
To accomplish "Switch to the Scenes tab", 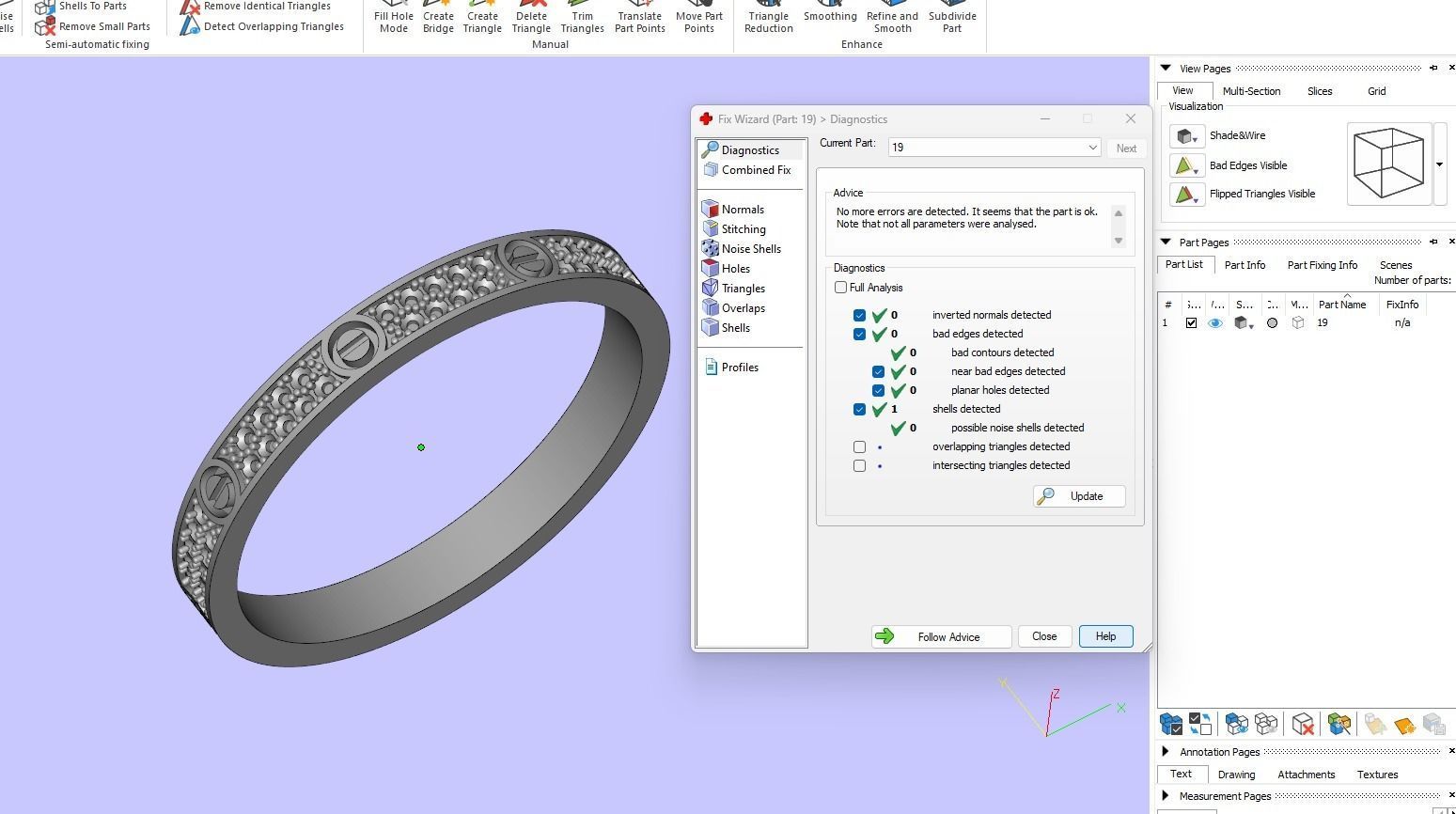I will (1396, 265).
